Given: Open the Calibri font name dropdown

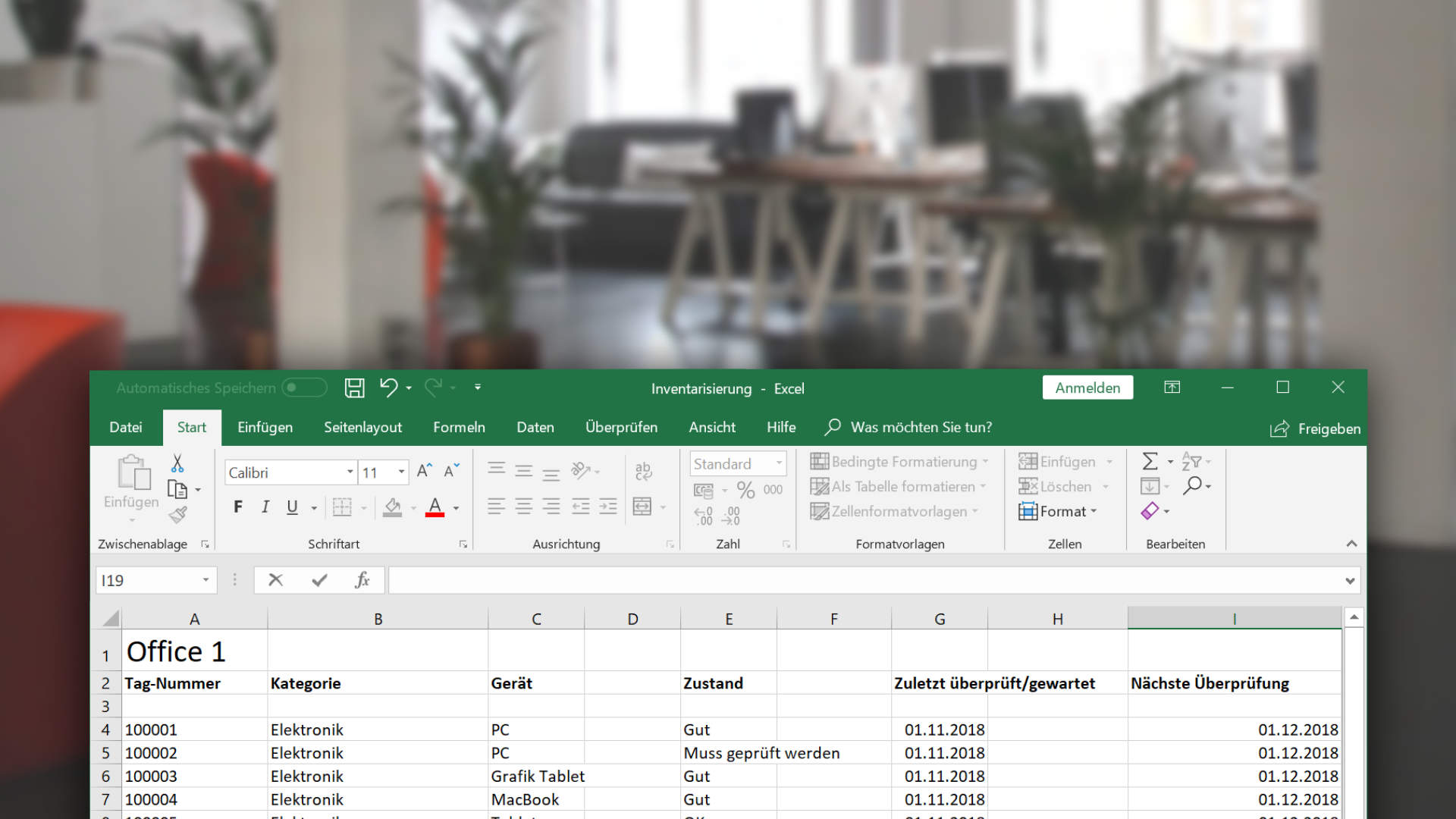Looking at the screenshot, I should pyautogui.click(x=350, y=472).
